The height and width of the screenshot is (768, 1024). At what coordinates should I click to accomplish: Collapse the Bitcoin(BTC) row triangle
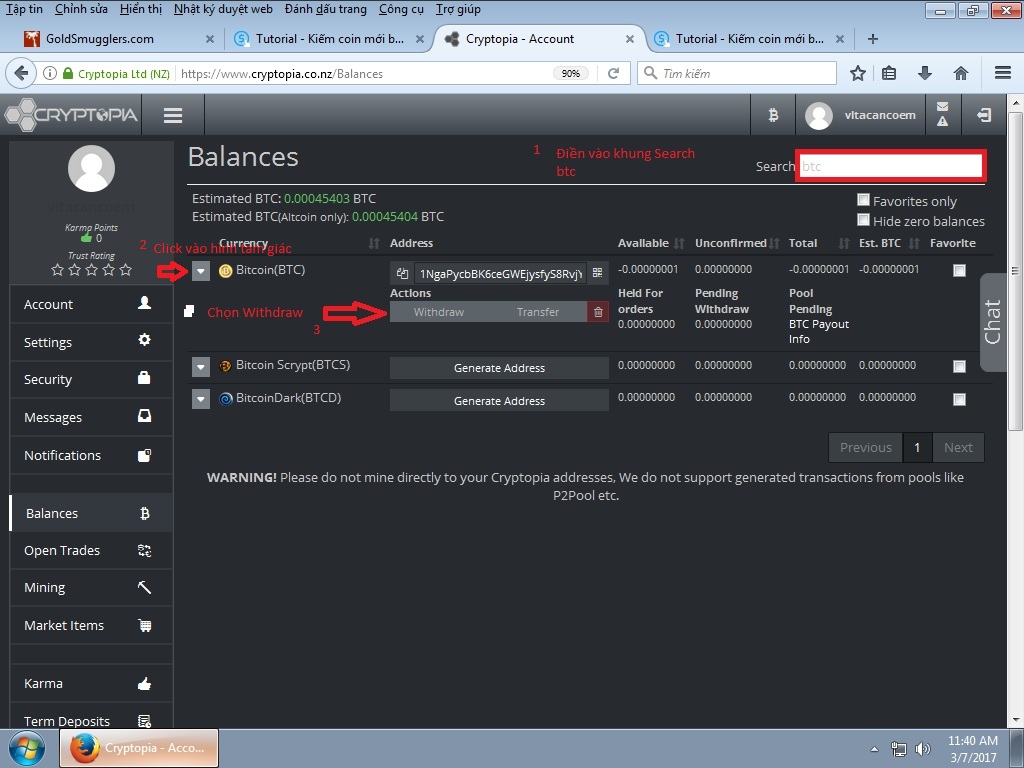click(x=201, y=270)
